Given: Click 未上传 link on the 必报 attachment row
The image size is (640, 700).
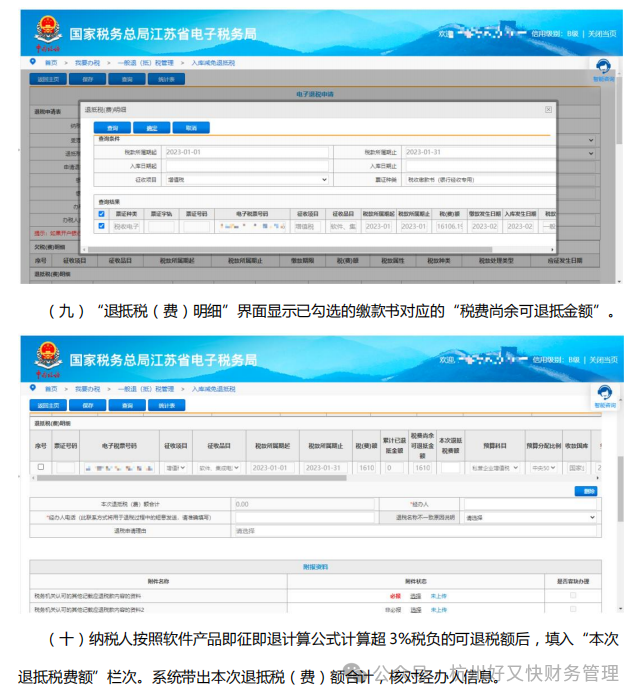Looking at the screenshot, I should tap(438, 596).
